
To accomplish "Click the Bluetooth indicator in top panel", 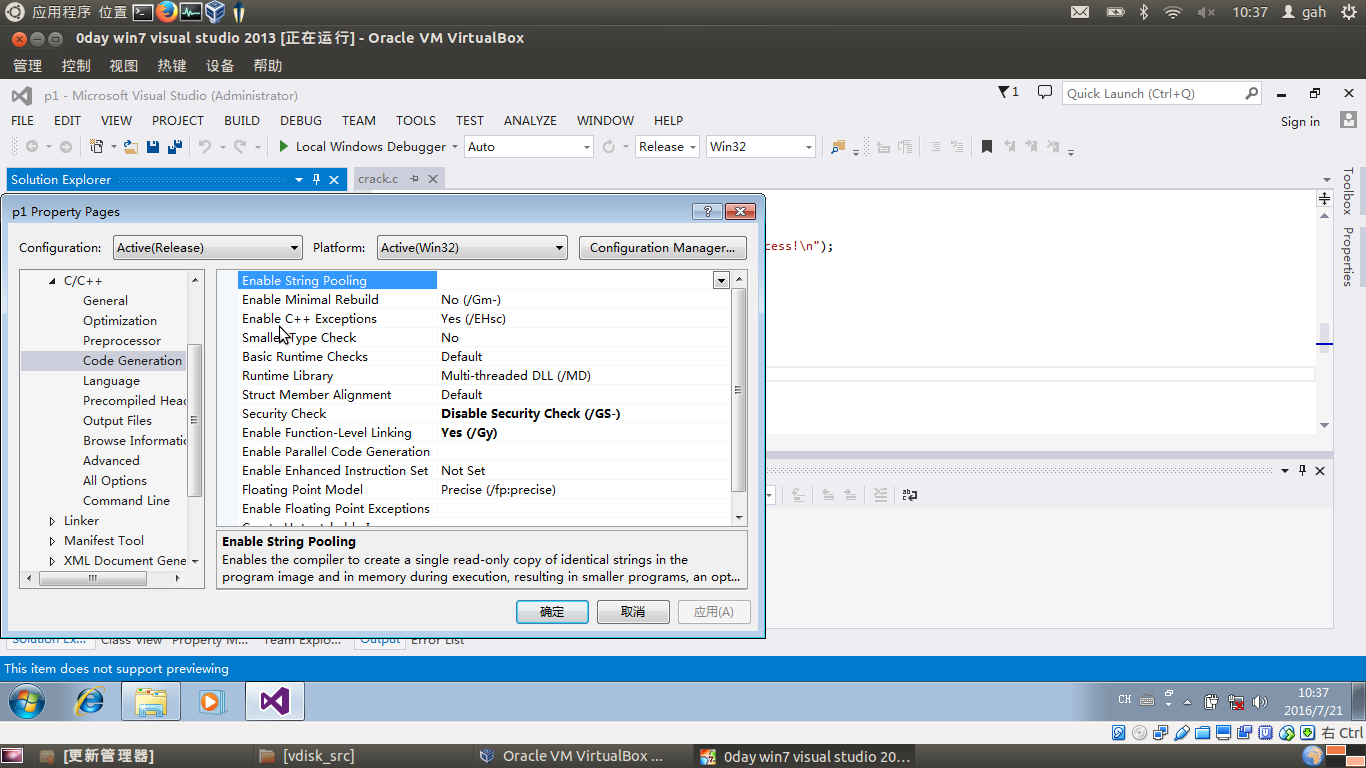I will click(x=1144, y=12).
